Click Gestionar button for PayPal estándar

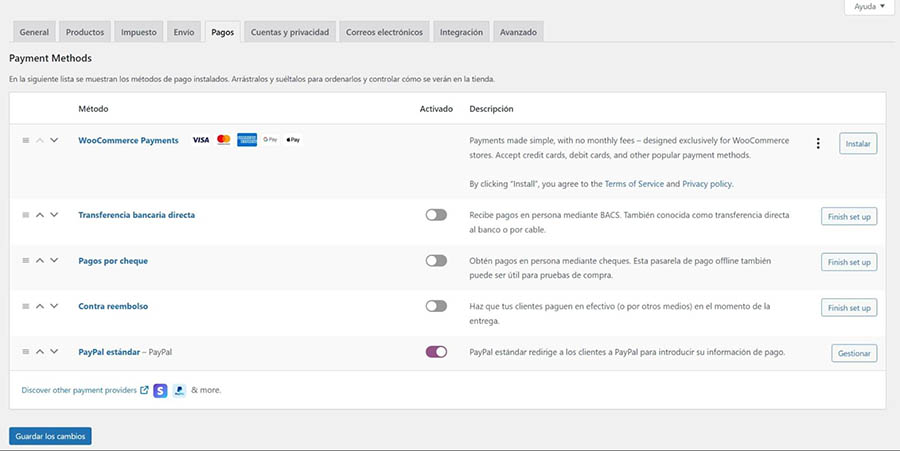click(854, 353)
